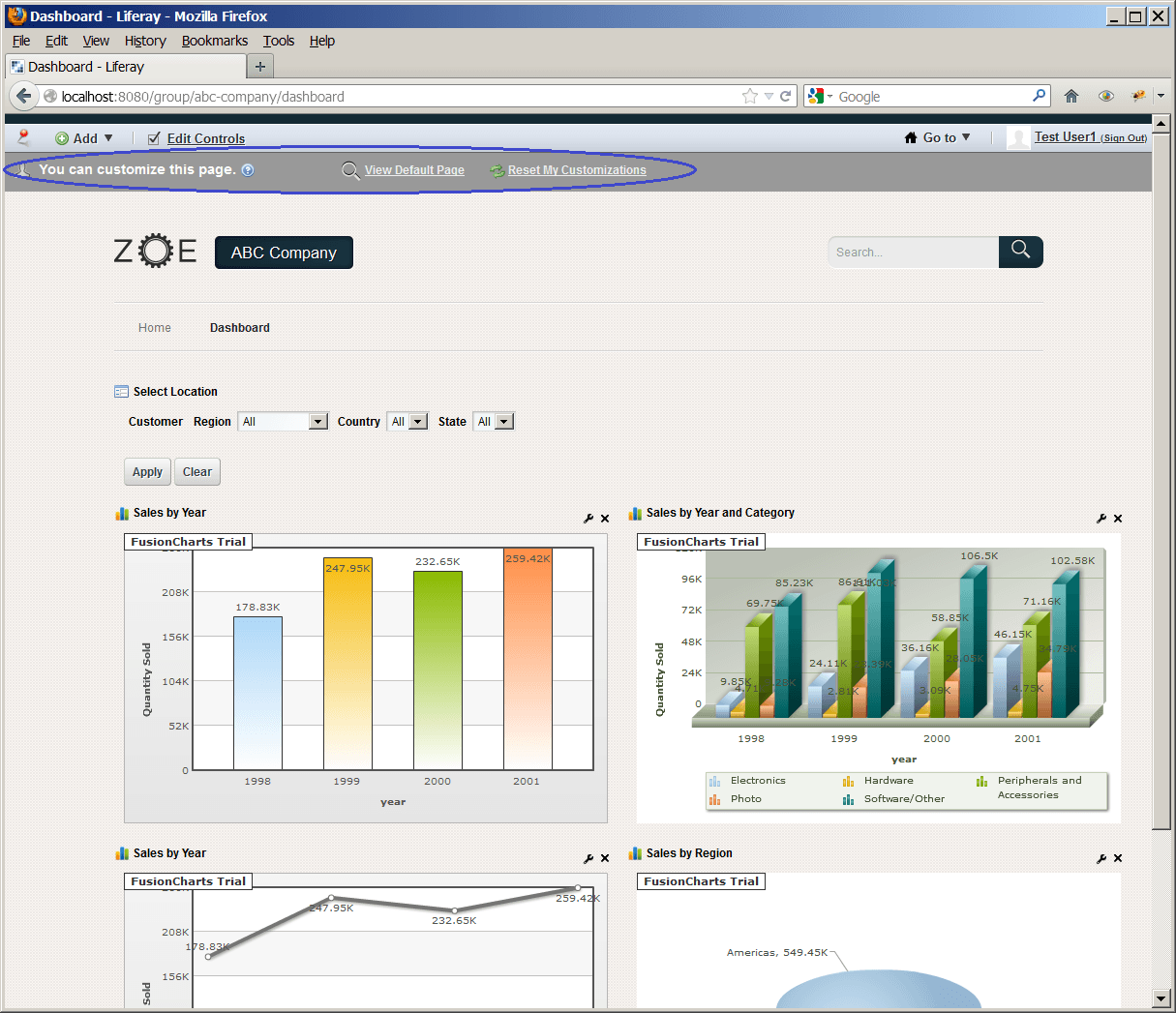Click the help icon next to customize message
This screenshot has width=1176, height=1013.
(x=248, y=170)
